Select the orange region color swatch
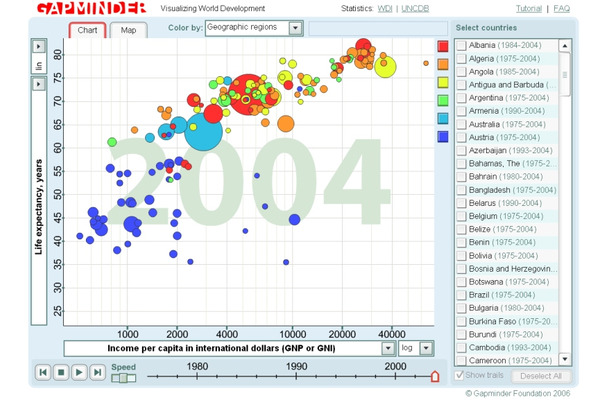The height and width of the screenshot is (400, 610). 443,64
